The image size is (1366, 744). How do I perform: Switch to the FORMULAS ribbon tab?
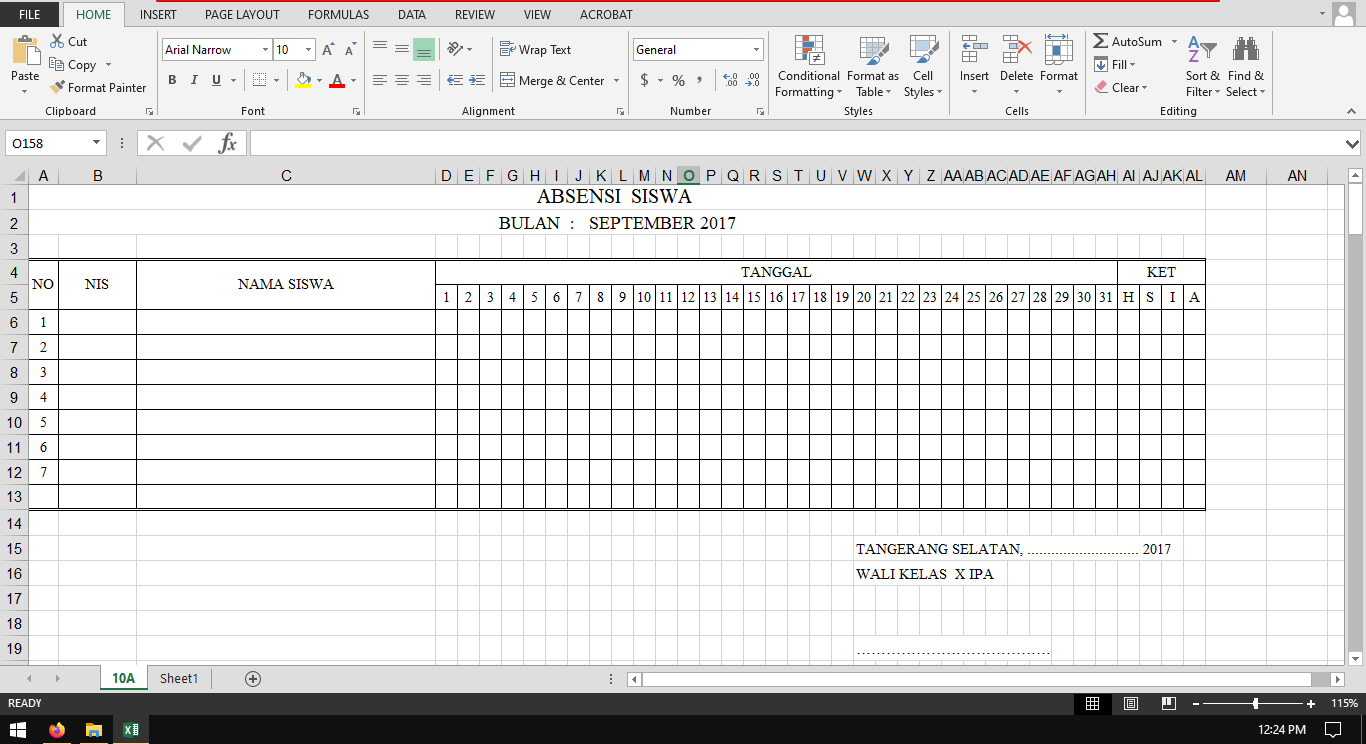(x=338, y=14)
